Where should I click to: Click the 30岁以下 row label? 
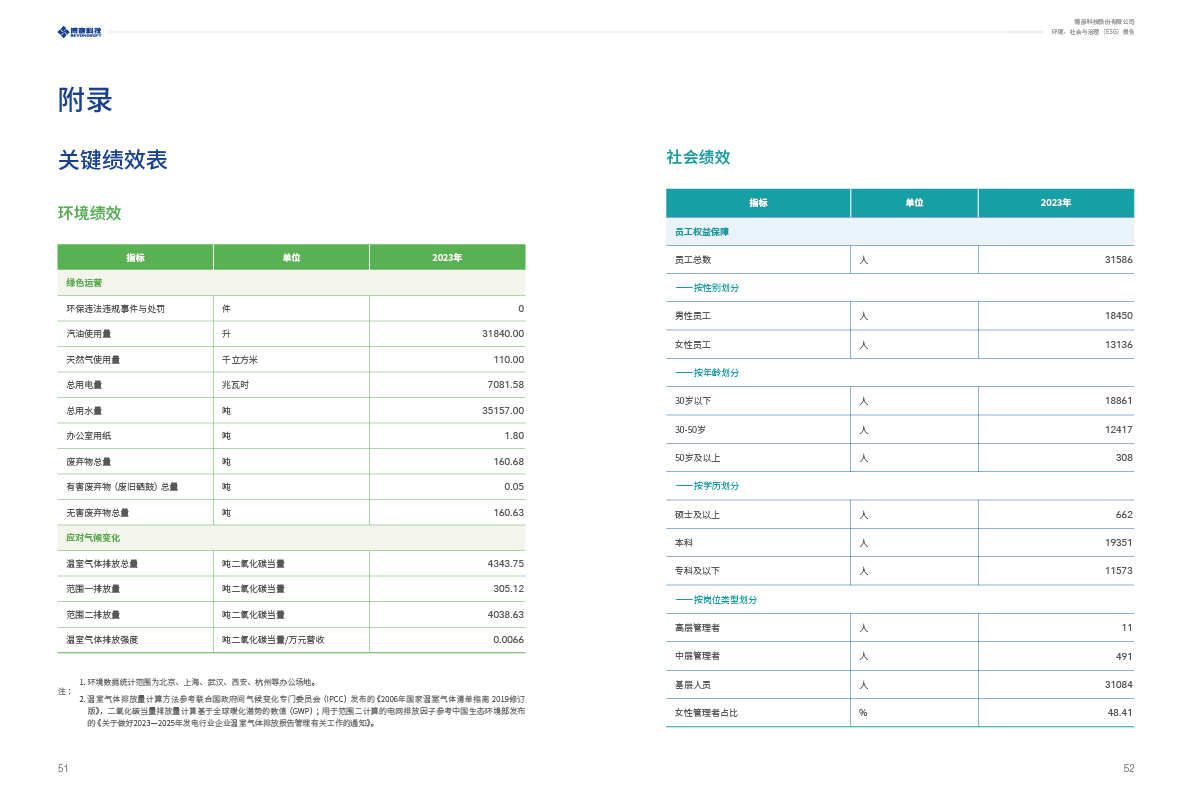(693, 401)
